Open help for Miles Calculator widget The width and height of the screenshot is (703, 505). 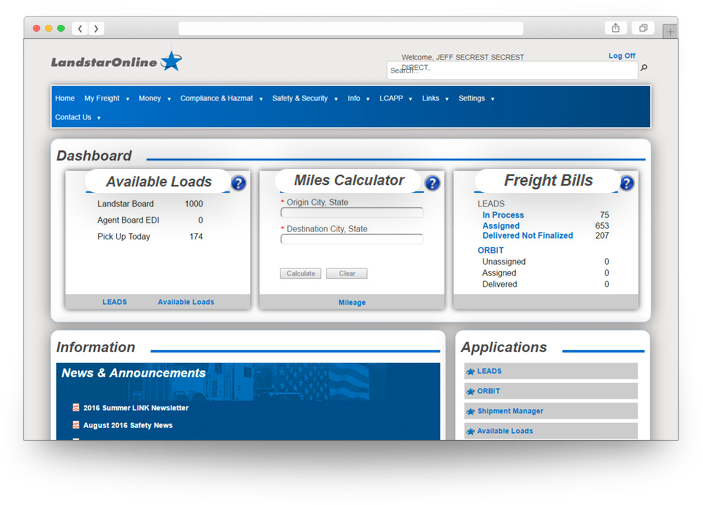(432, 183)
